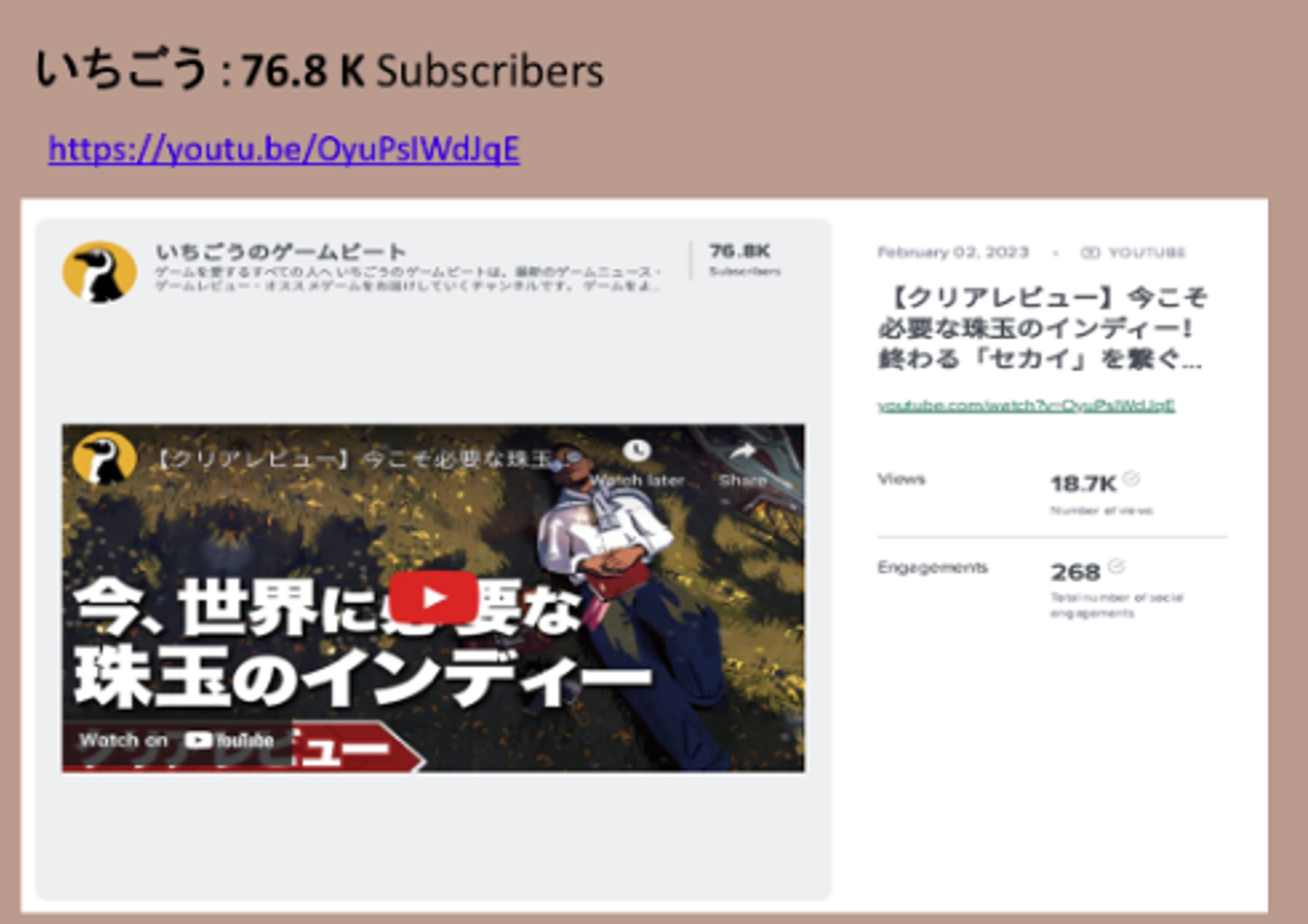
Task: Click the channel description under the channel name
Action: [x=408, y=279]
